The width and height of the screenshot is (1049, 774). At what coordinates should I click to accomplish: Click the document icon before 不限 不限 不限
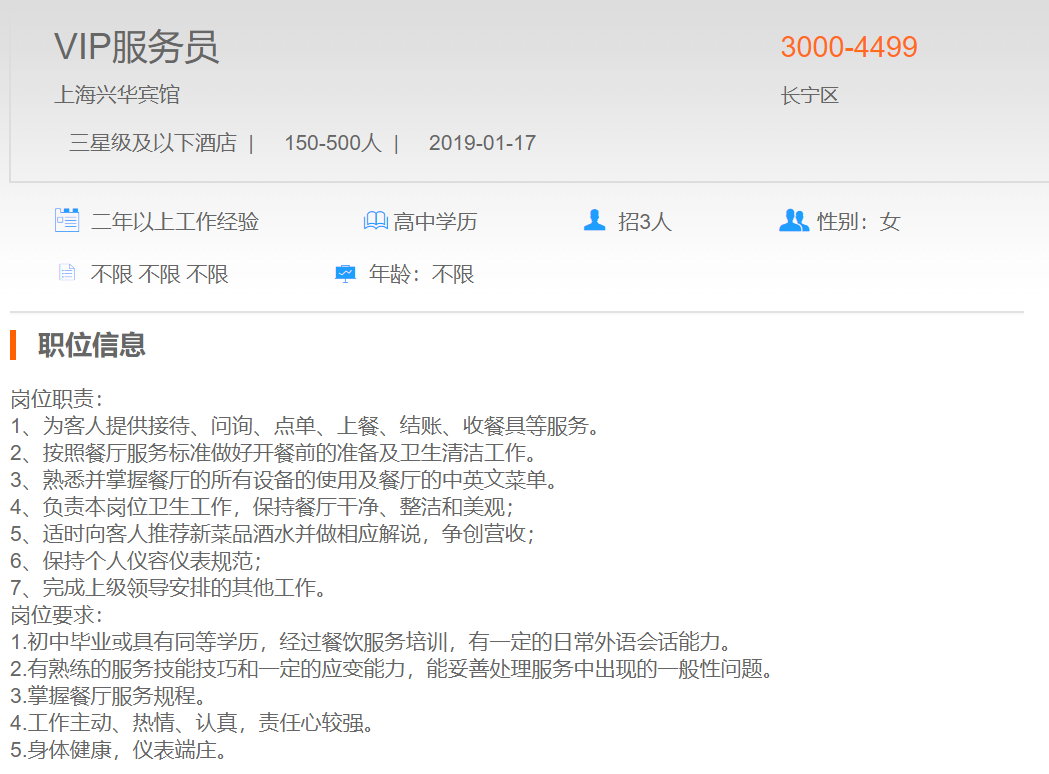[66, 271]
